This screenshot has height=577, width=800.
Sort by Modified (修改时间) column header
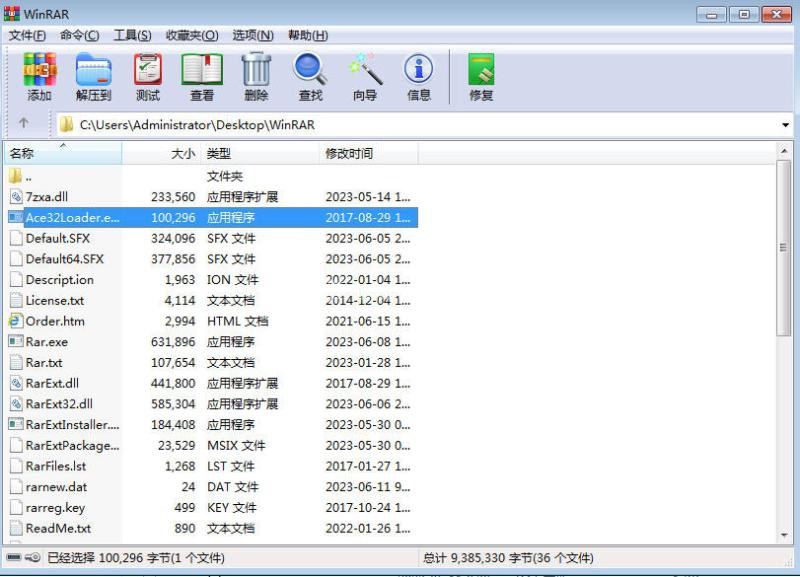click(x=368, y=154)
